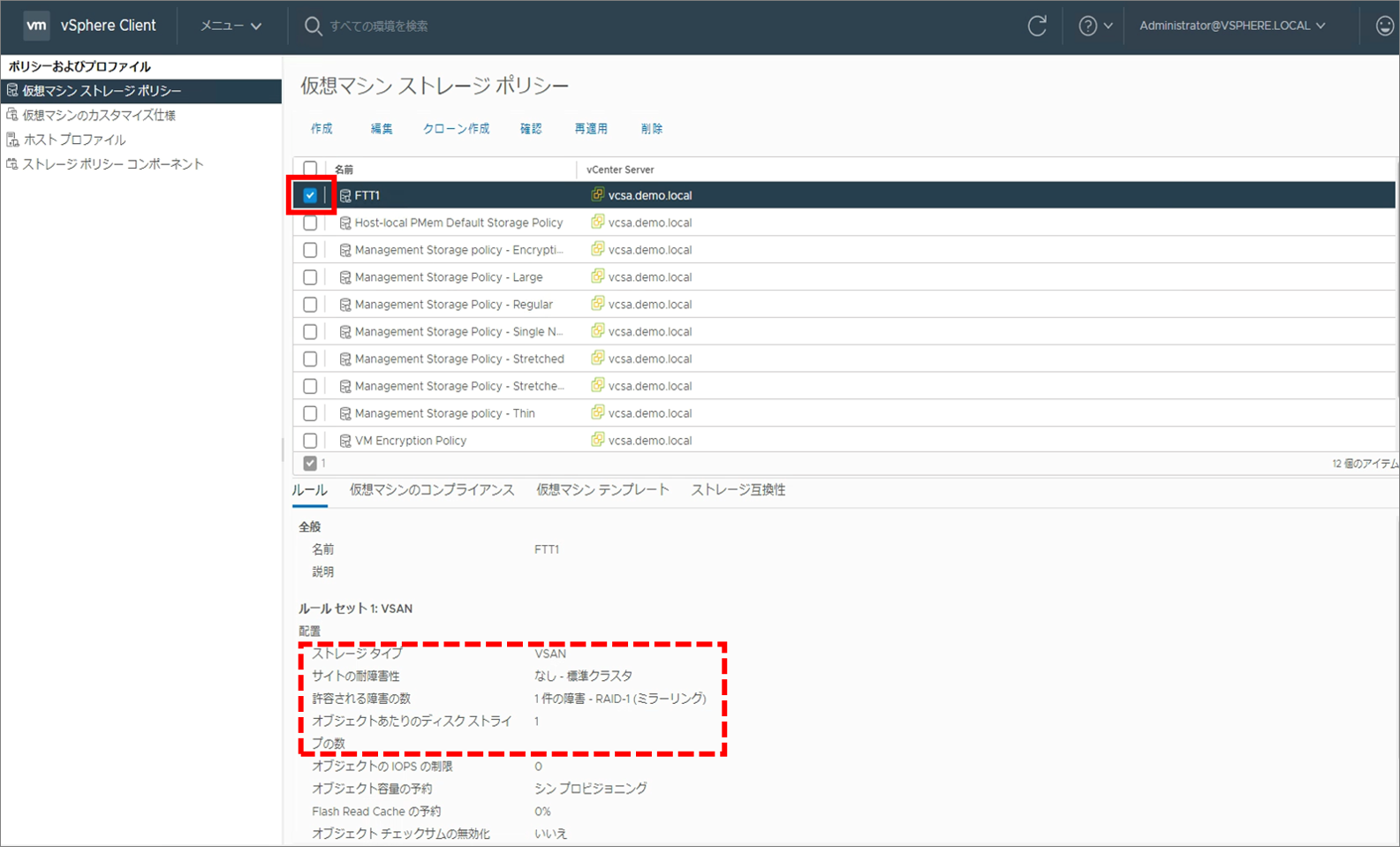Check Management Storage Policy - Stretched checkbox
The image size is (1400, 847).
(x=310, y=359)
